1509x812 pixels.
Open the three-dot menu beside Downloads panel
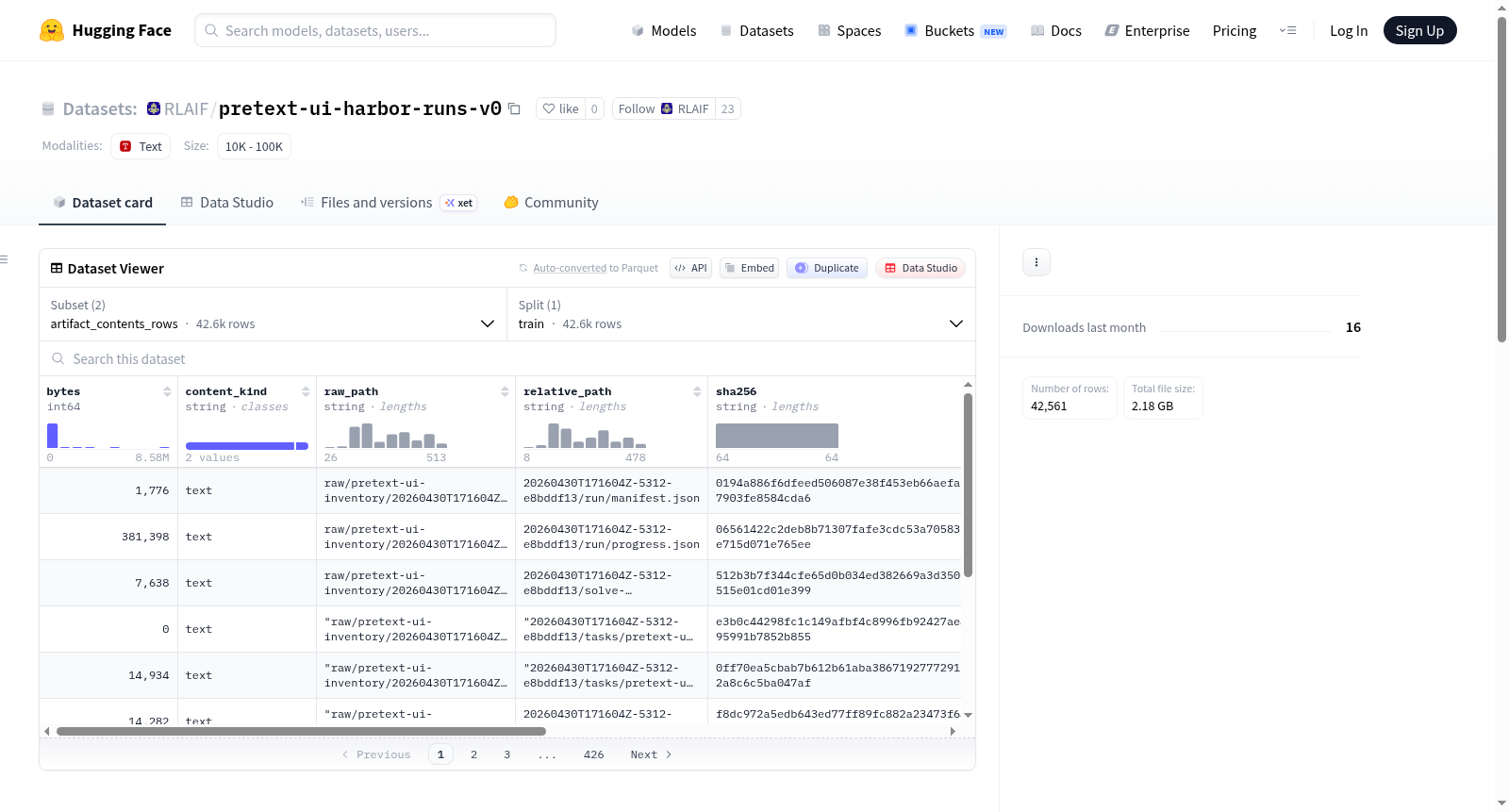coord(1036,262)
